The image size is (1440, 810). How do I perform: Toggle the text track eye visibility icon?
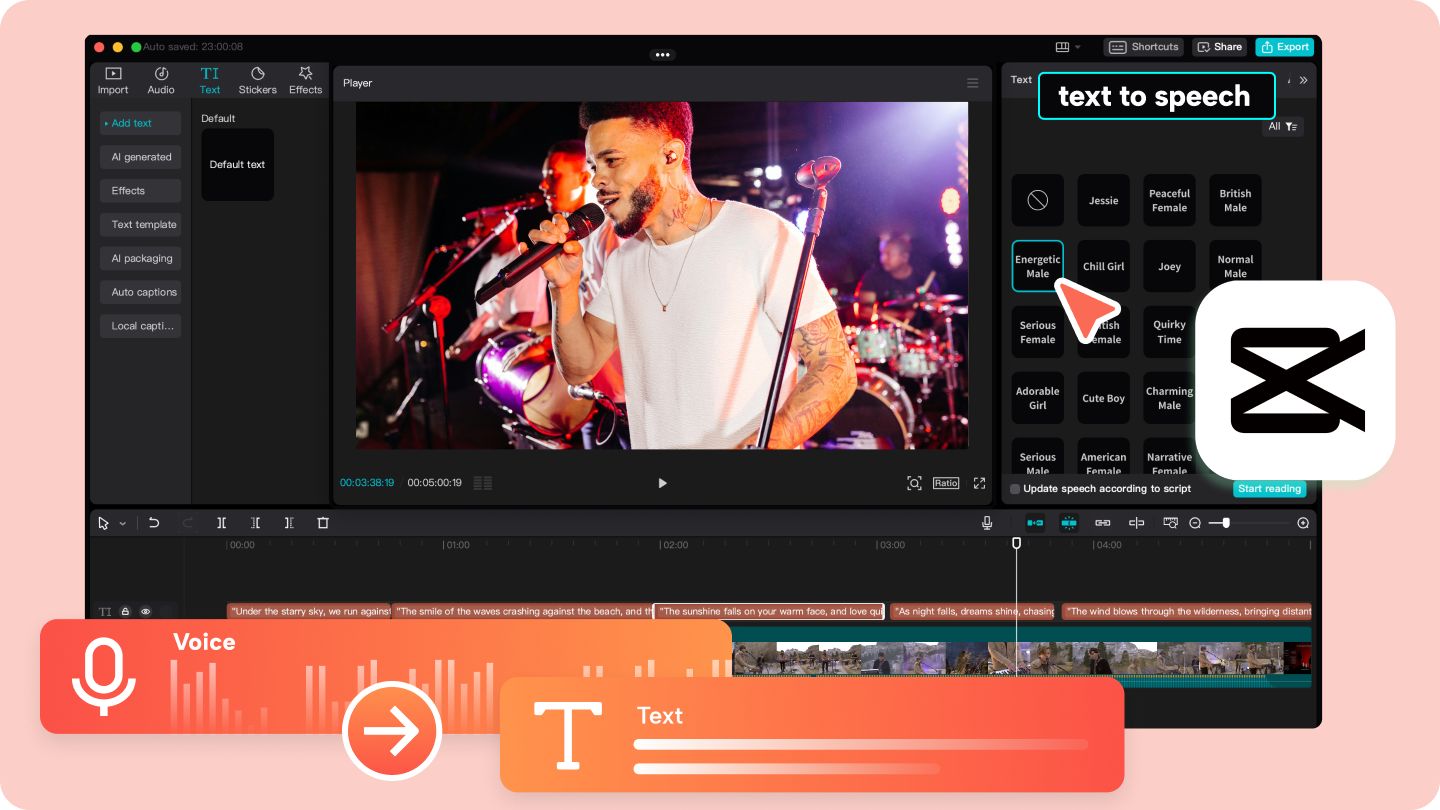(x=145, y=611)
